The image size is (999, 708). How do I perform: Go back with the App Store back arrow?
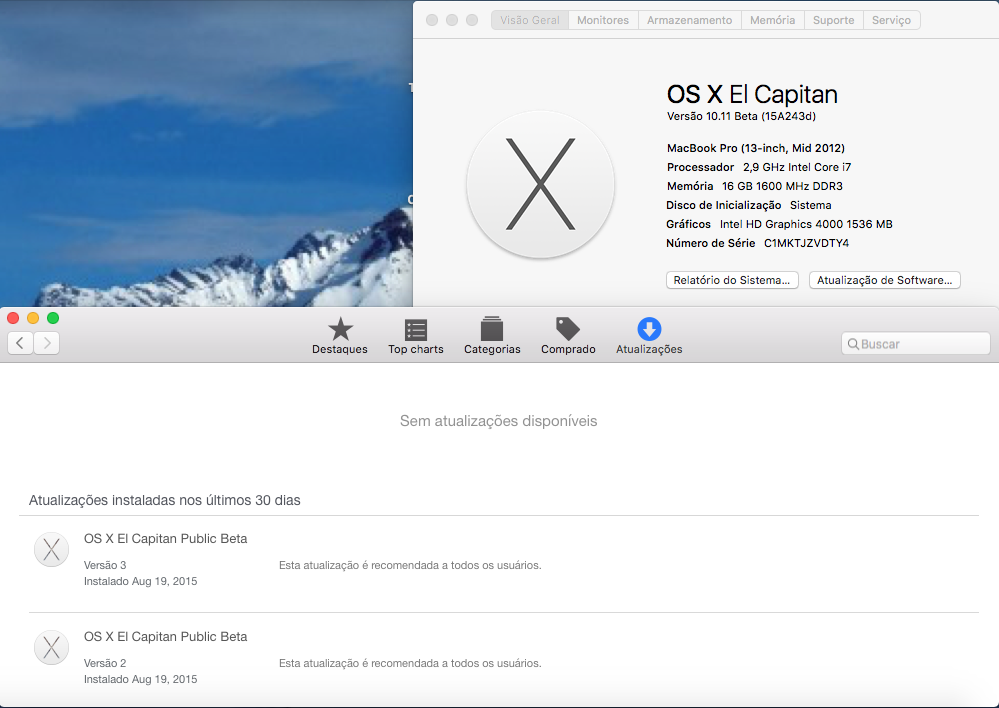click(20, 343)
